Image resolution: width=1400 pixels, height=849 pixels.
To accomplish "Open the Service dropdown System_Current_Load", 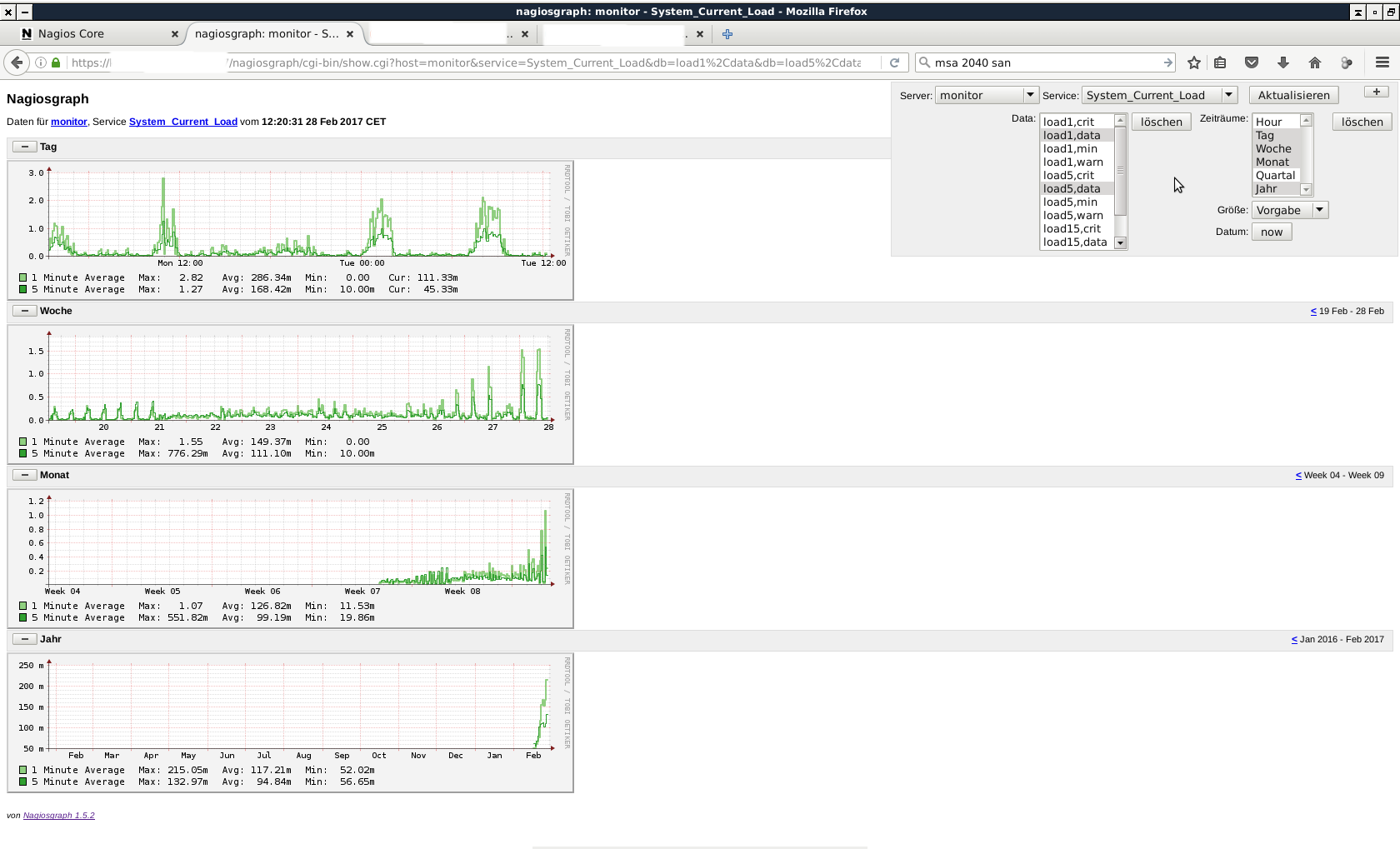I will click(x=1159, y=95).
